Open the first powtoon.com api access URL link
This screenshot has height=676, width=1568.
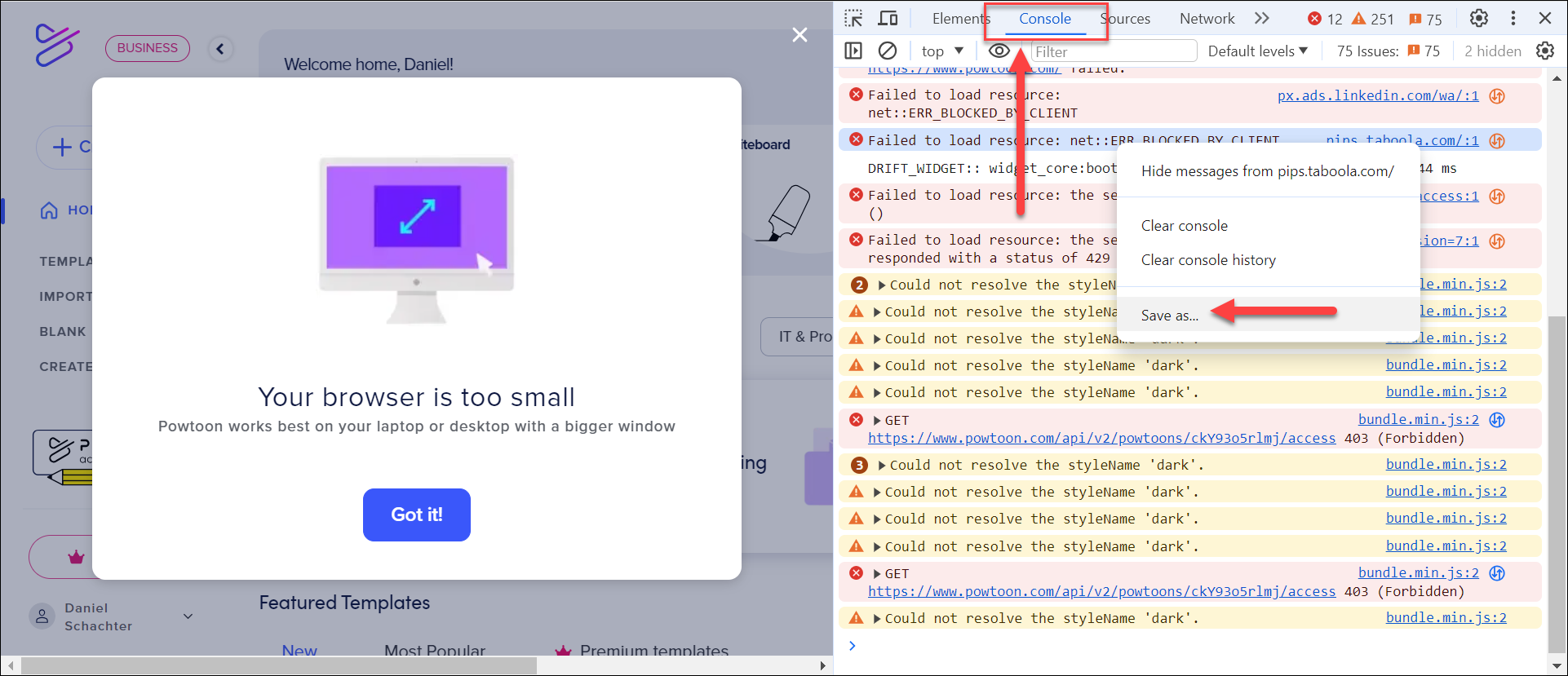coord(1101,439)
